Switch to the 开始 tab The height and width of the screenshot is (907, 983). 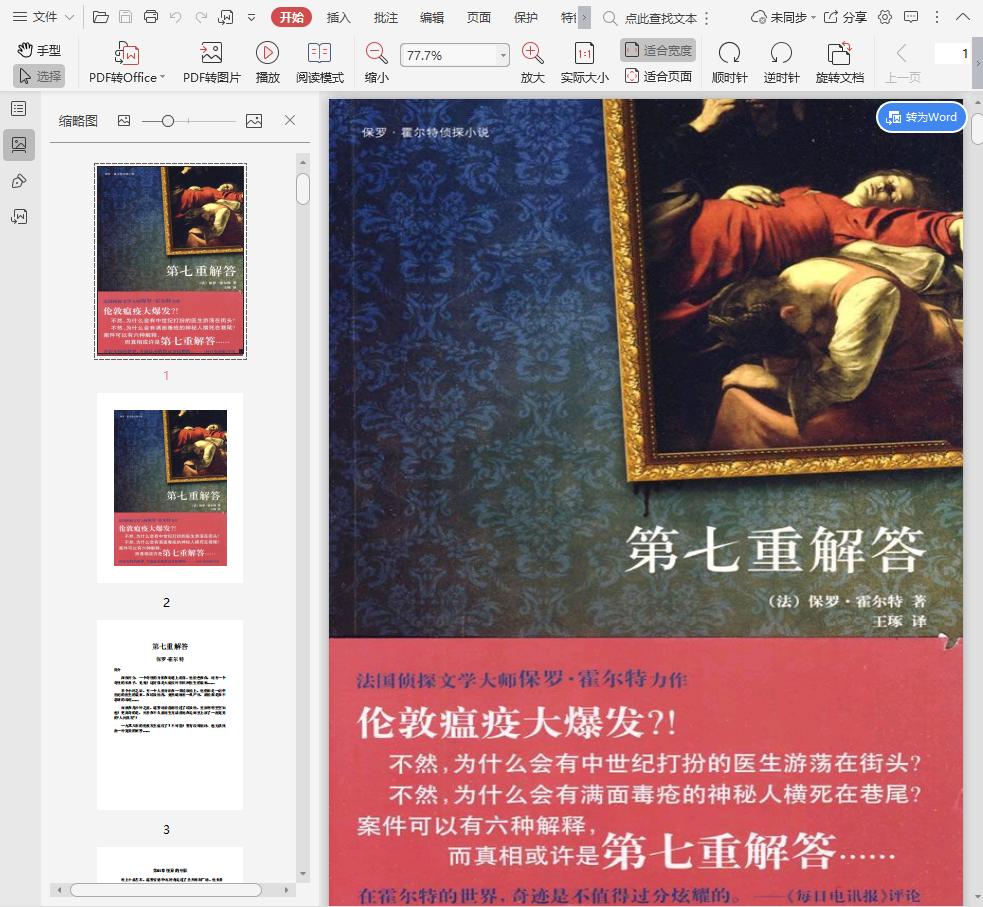[x=292, y=17]
